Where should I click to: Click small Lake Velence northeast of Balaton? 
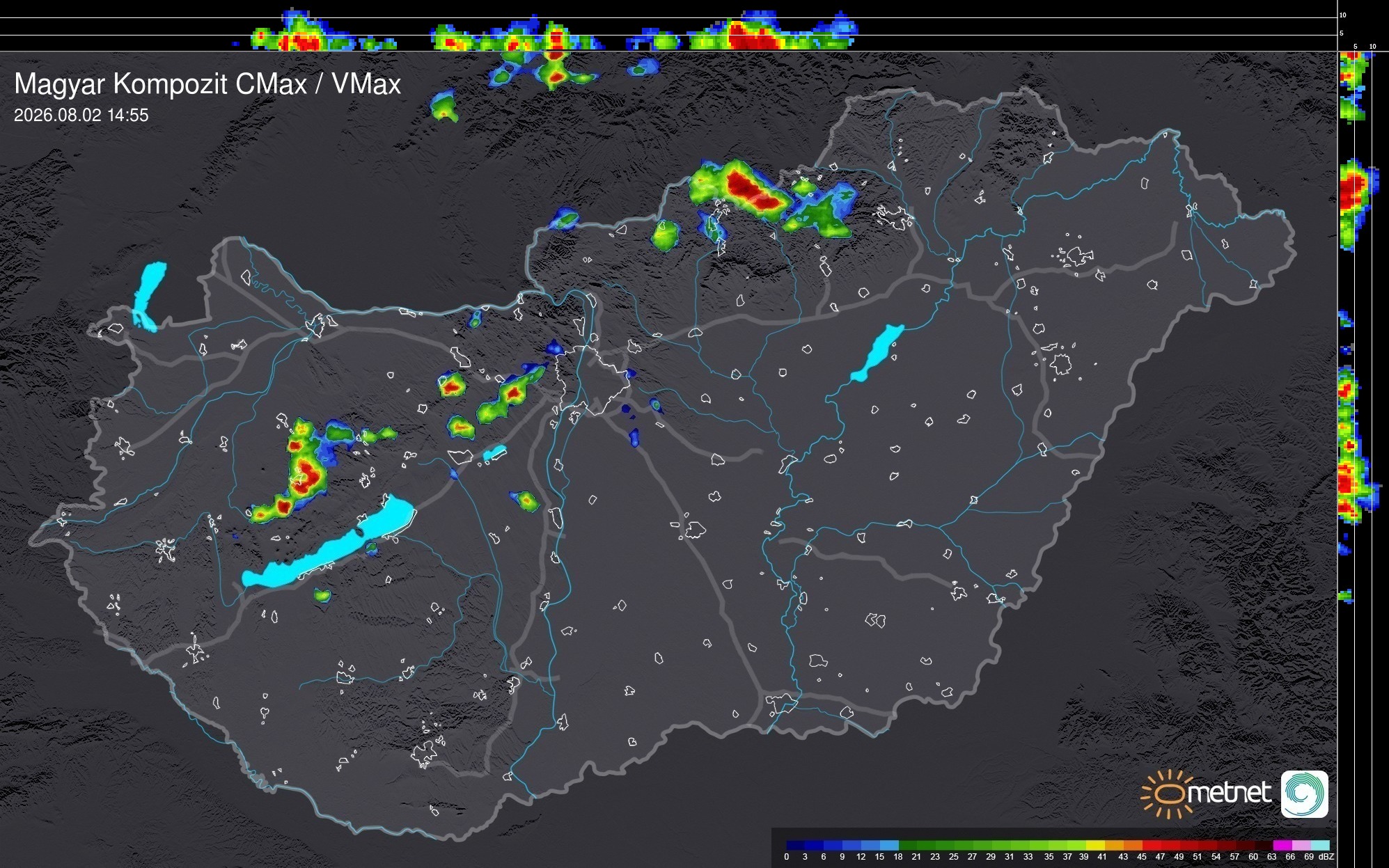click(x=494, y=453)
